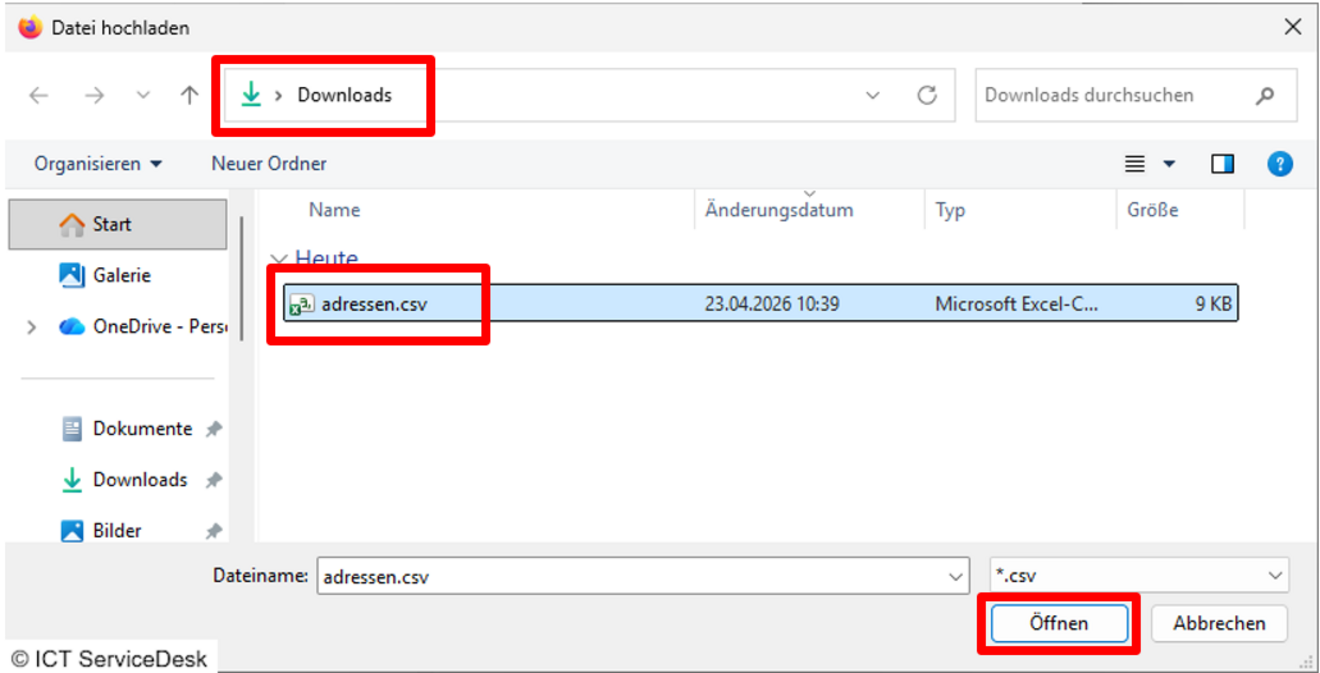Viewport: 1320px width, 673px height.
Task: Expand the address bar history dropdown
Action: coord(872,96)
